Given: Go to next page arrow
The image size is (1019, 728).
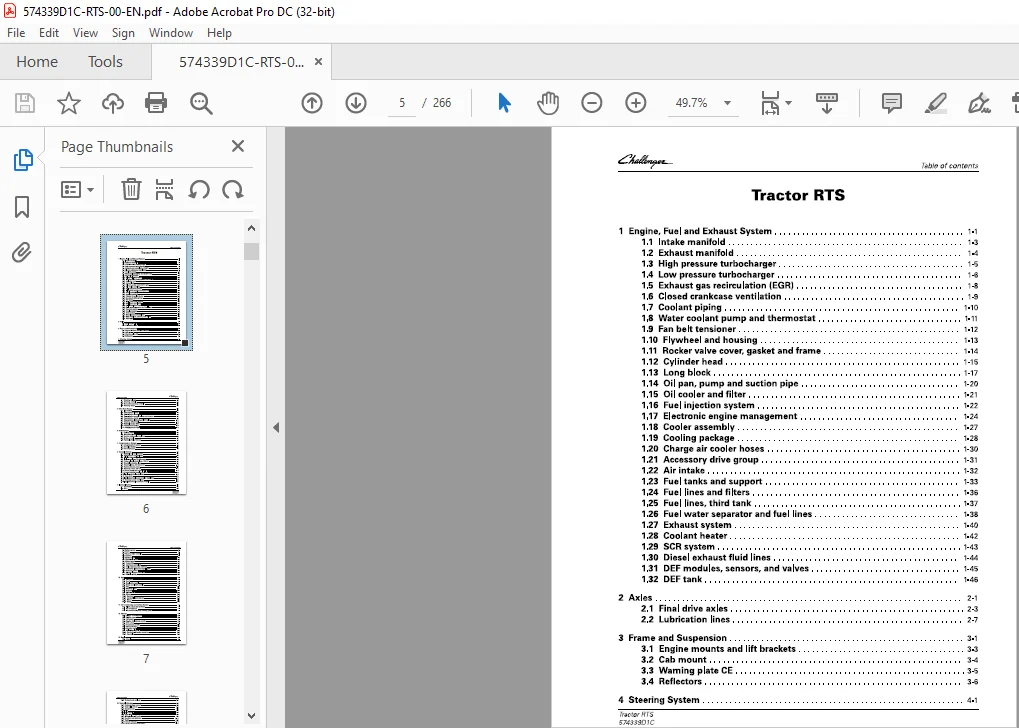Looking at the screenshot, I should pos(356,103).
